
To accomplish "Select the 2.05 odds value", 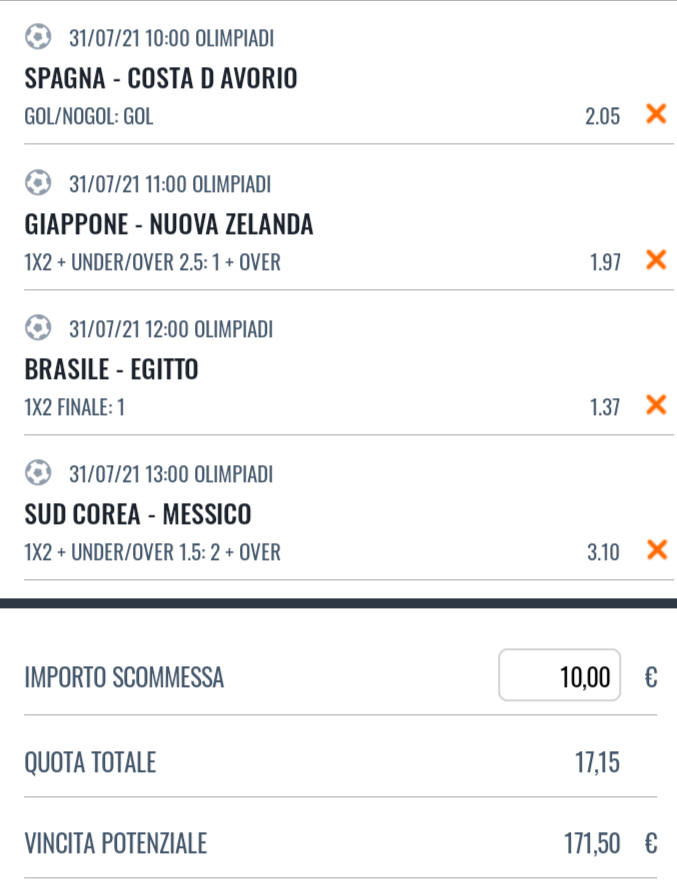I will pyautogui.click(x=602, y=116).
